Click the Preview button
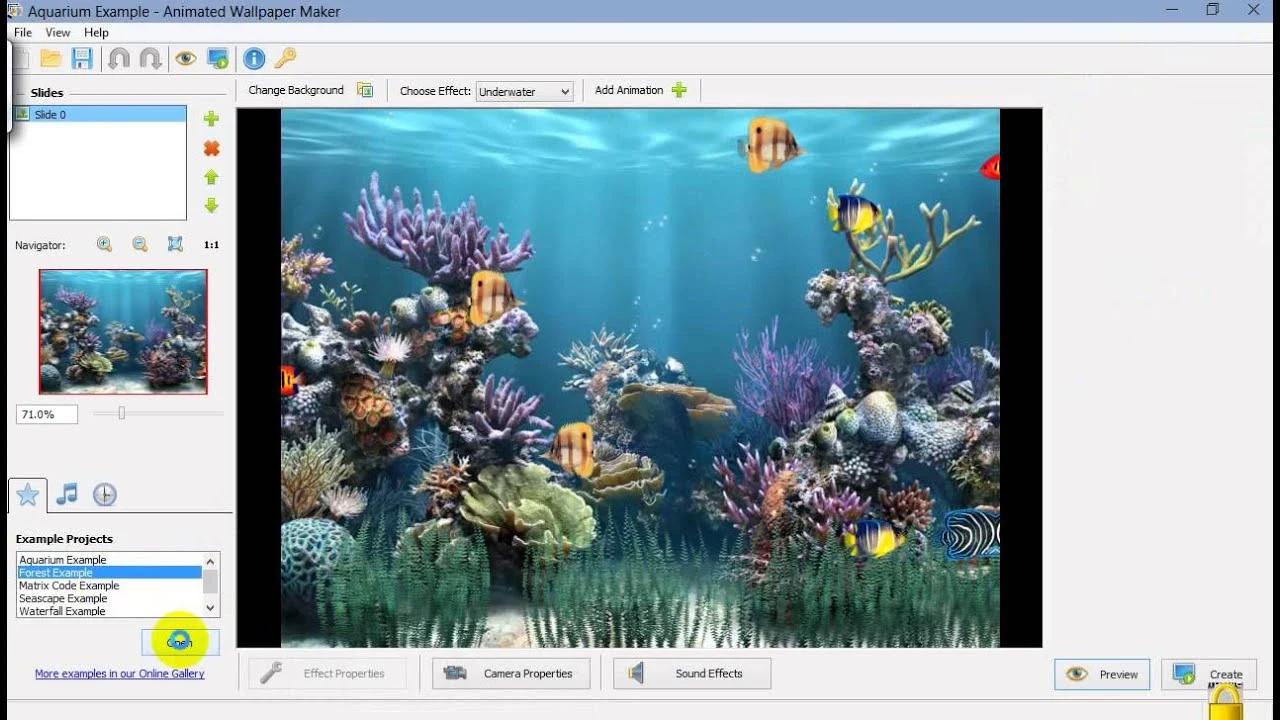The width and height of the screenshot is (1280, 720). [x=1102, y=674]
